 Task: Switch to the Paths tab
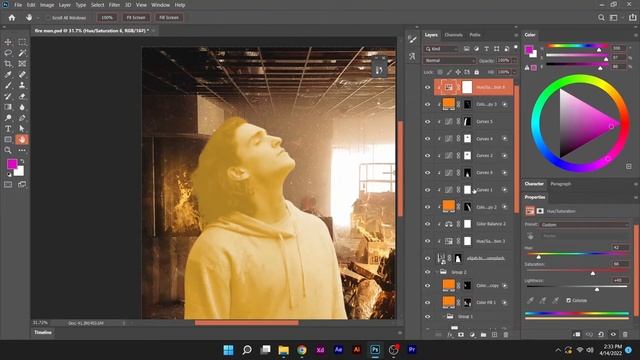click(475, 35)
